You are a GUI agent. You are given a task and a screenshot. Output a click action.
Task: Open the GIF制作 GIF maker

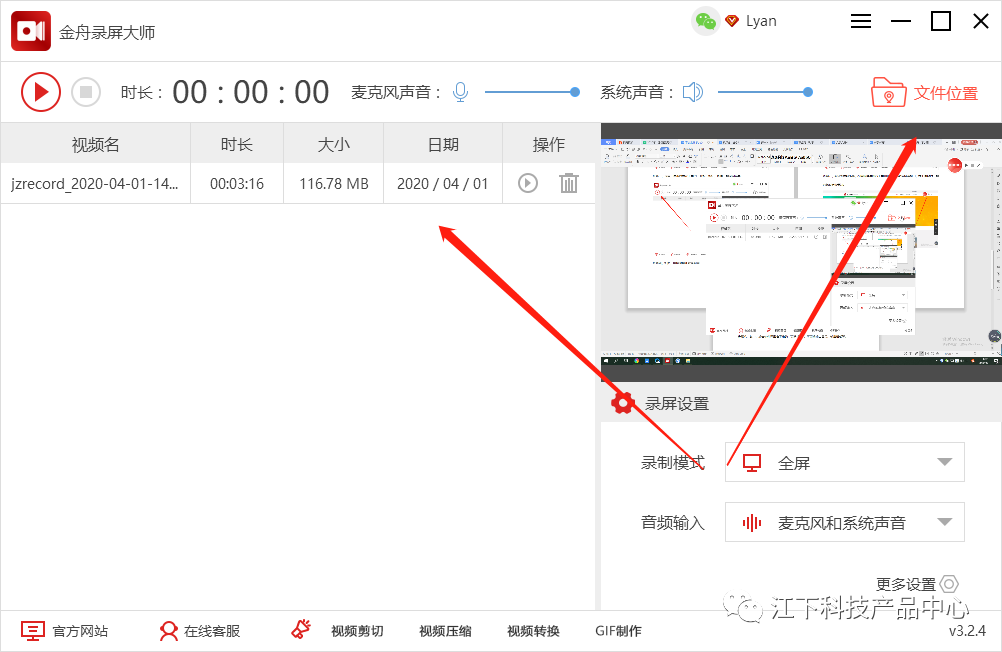619,631
